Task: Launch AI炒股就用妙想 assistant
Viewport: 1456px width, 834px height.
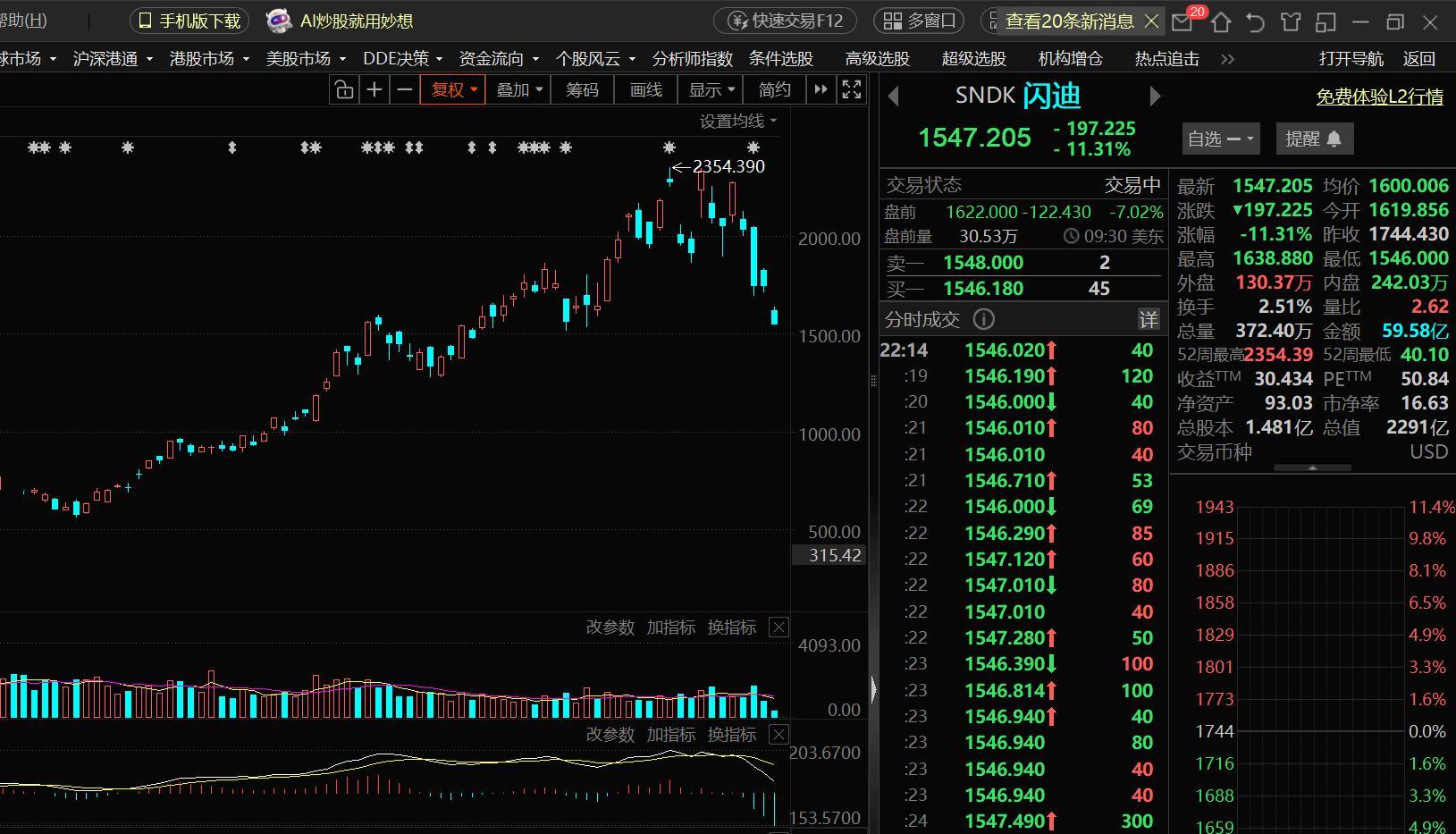Action: (x=341, y=21)
